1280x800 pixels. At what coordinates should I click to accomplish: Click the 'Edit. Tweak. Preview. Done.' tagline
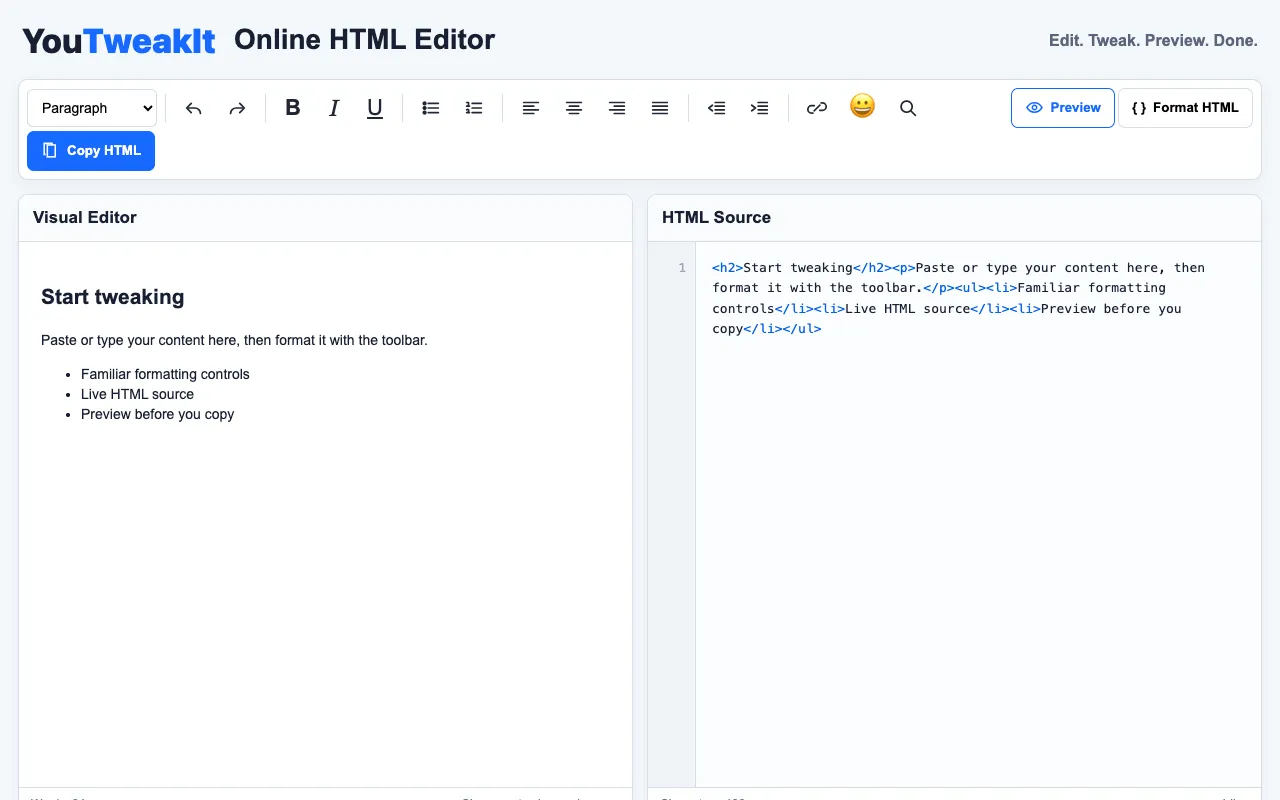tap(1153, 41)
